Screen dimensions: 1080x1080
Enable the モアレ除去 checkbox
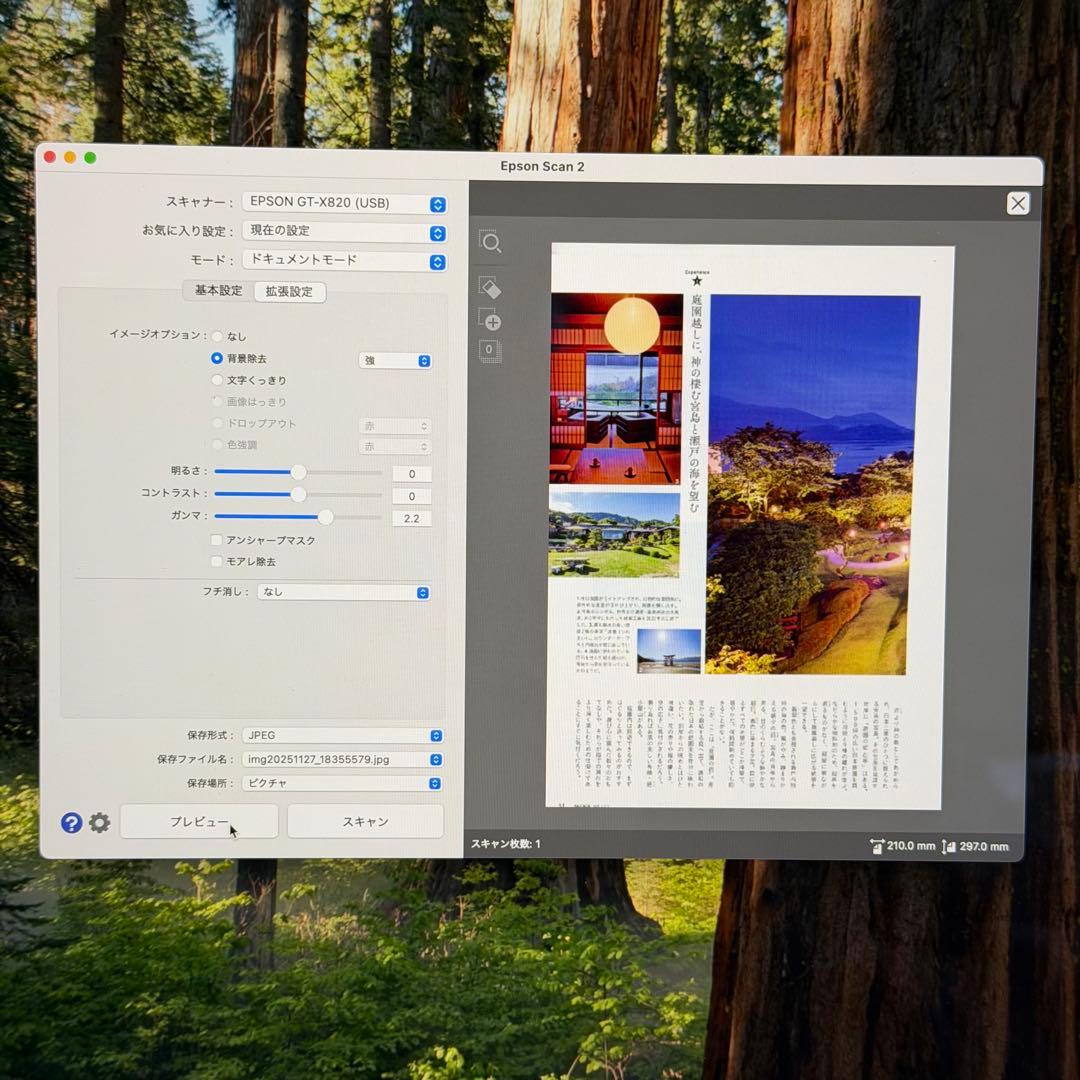(217, 561)
